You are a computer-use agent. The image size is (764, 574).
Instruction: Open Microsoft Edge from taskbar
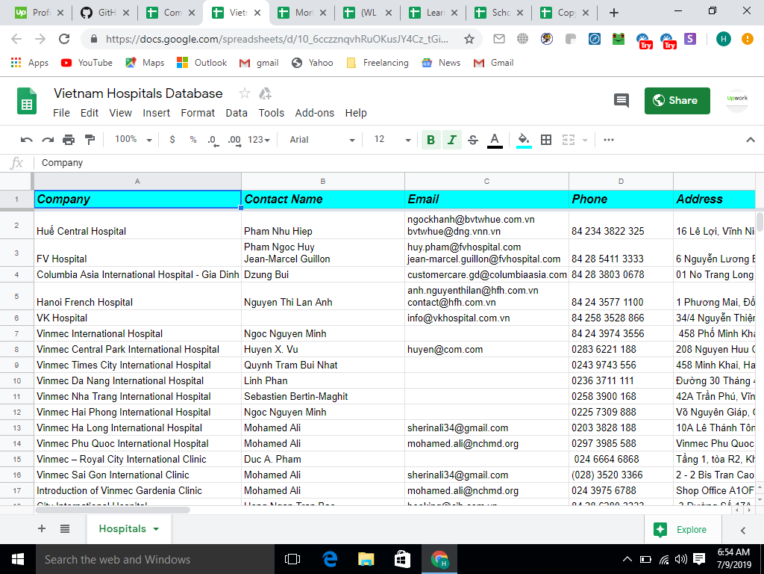[x=330, y=559]
